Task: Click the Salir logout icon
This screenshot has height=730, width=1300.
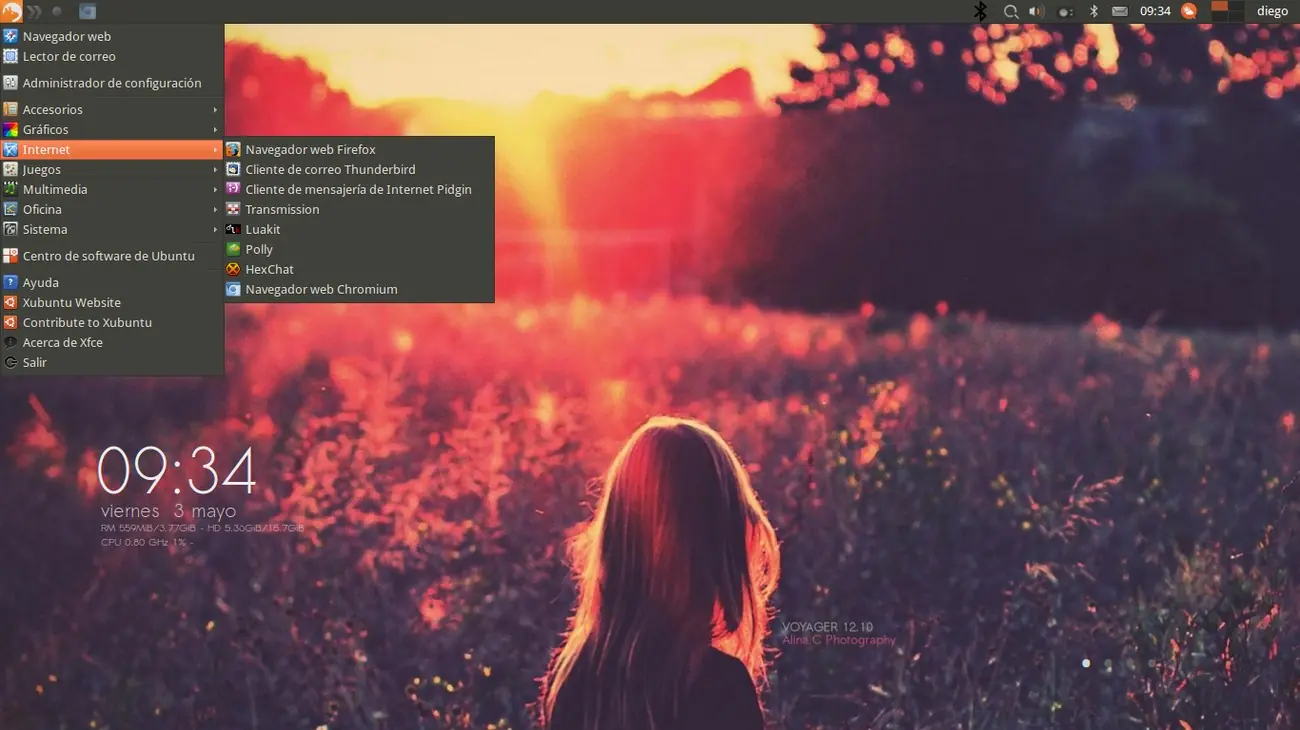Action: [x=11, y=362]
